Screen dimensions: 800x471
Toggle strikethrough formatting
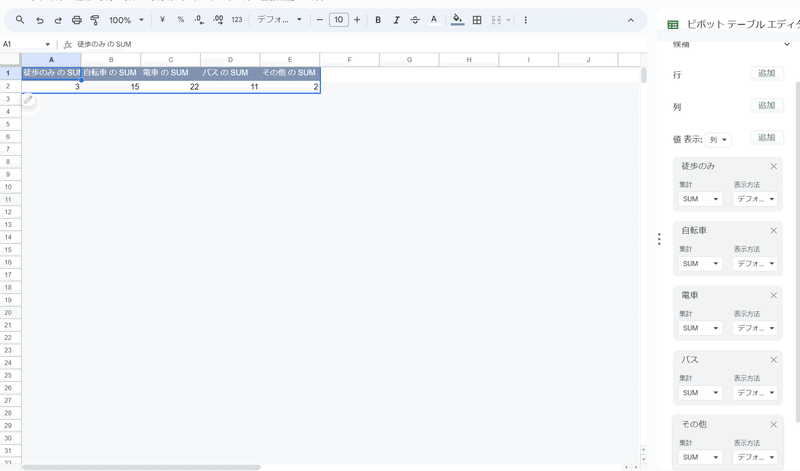415,20
